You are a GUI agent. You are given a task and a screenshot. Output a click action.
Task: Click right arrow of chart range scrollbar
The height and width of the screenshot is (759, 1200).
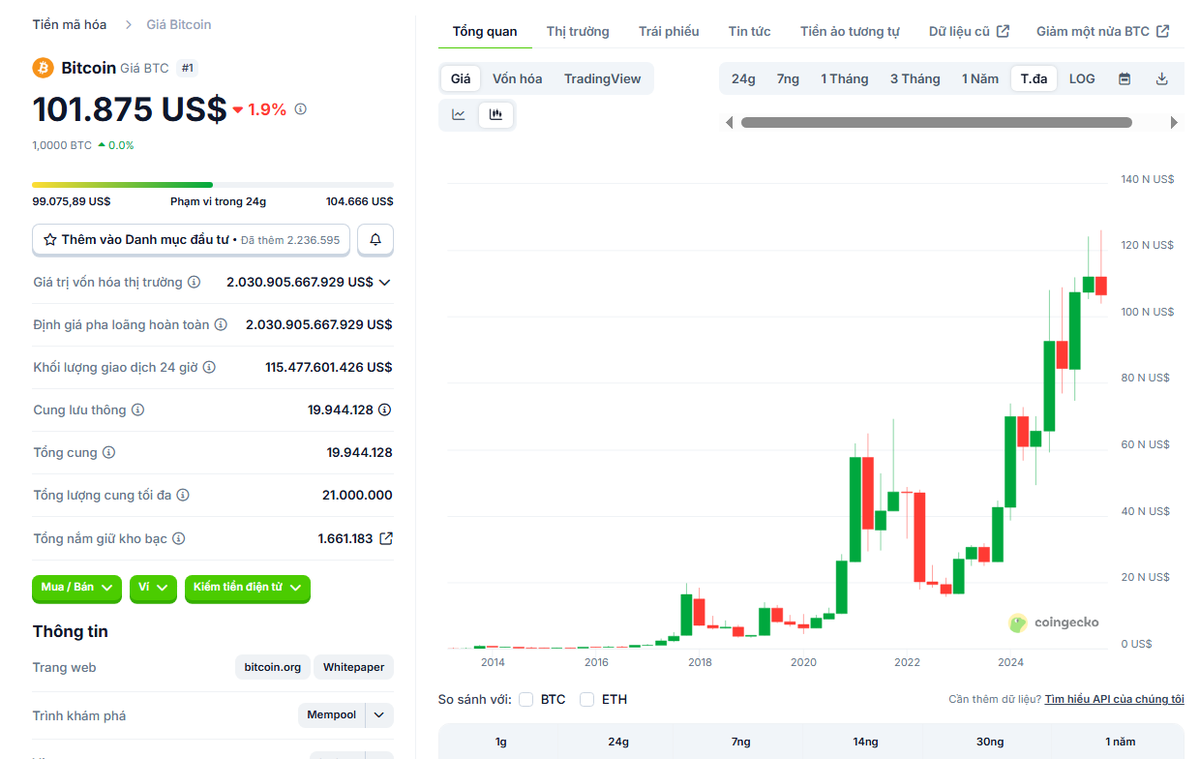1174,123
